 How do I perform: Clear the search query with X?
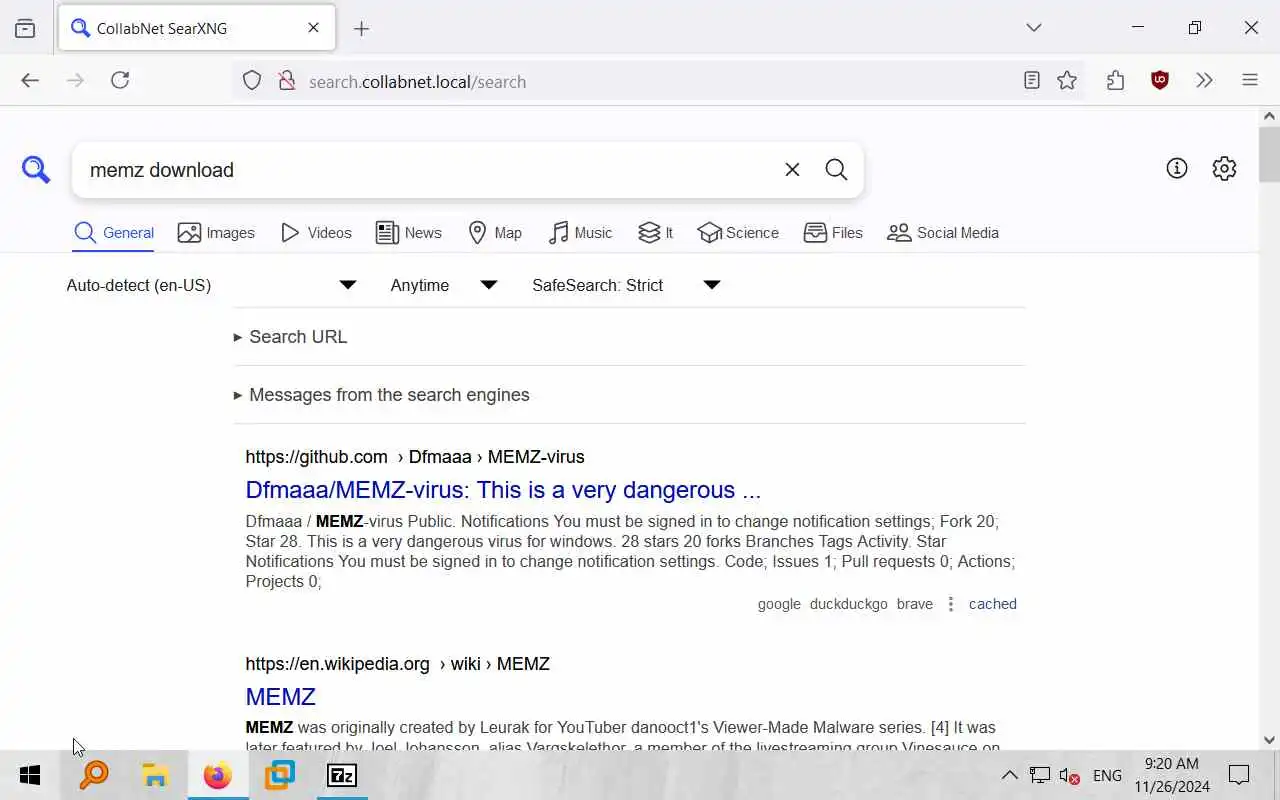[x=792, y=170]
